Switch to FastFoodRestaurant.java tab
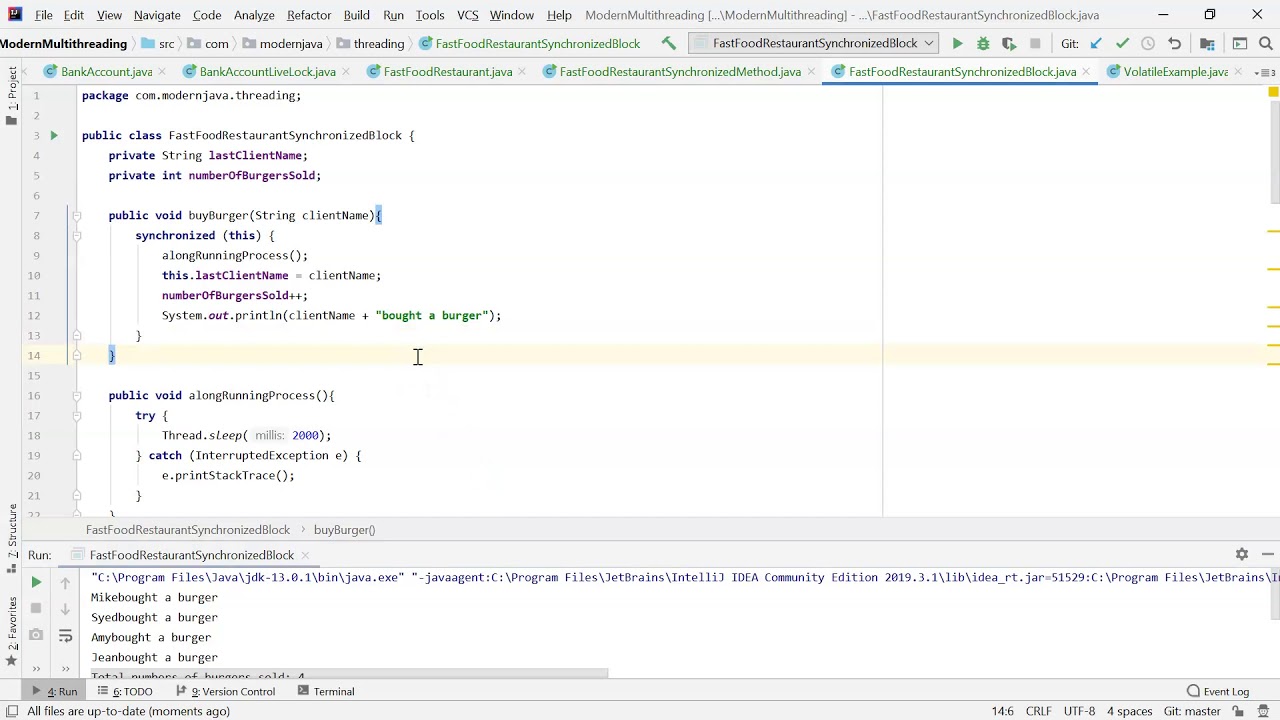The width and height of the screenshot is (1280, 720). (447, 72)
